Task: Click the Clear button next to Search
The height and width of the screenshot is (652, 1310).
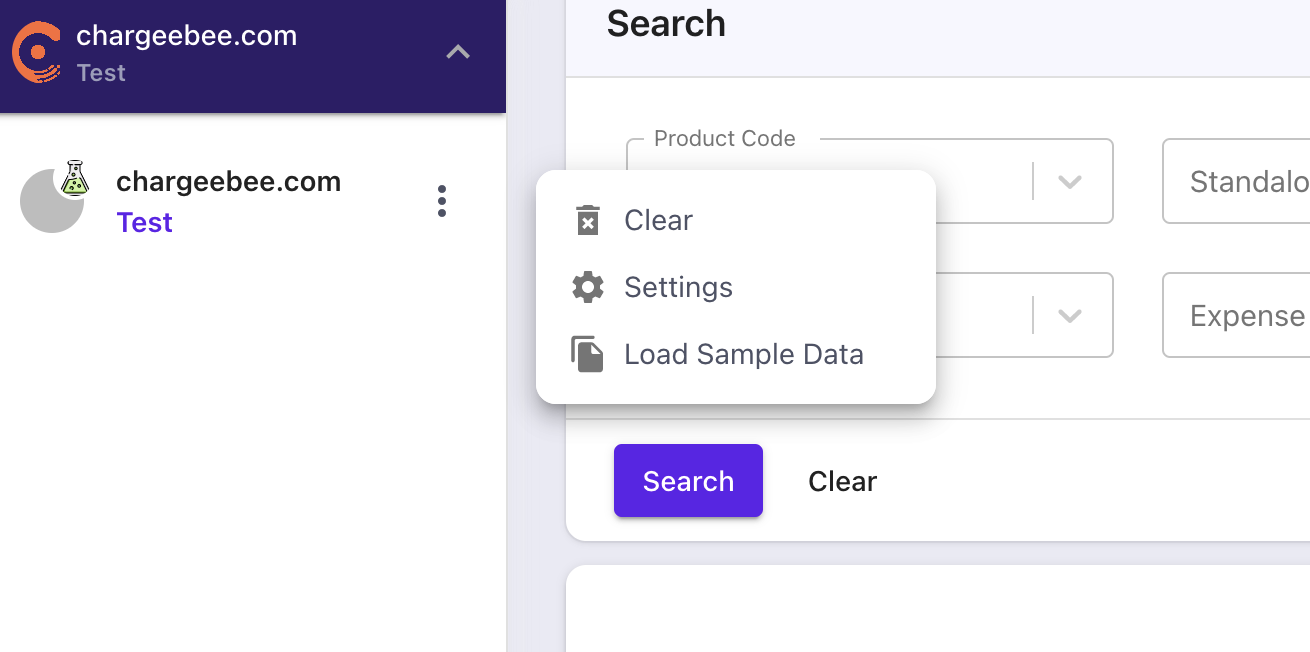Action: (842, 481)
